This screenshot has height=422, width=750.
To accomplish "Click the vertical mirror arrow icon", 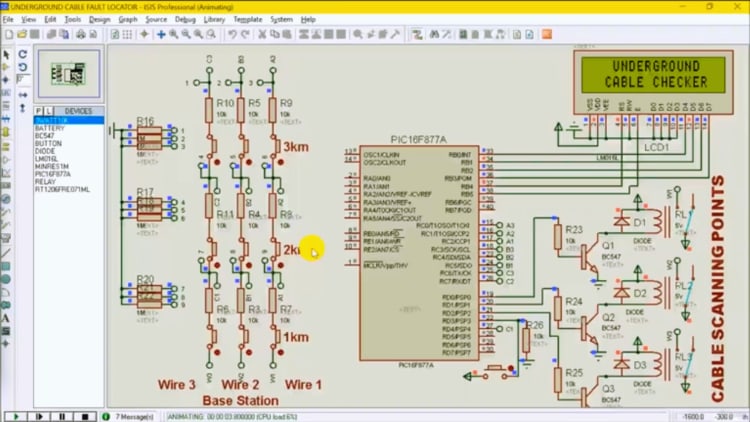I will 22,108.
